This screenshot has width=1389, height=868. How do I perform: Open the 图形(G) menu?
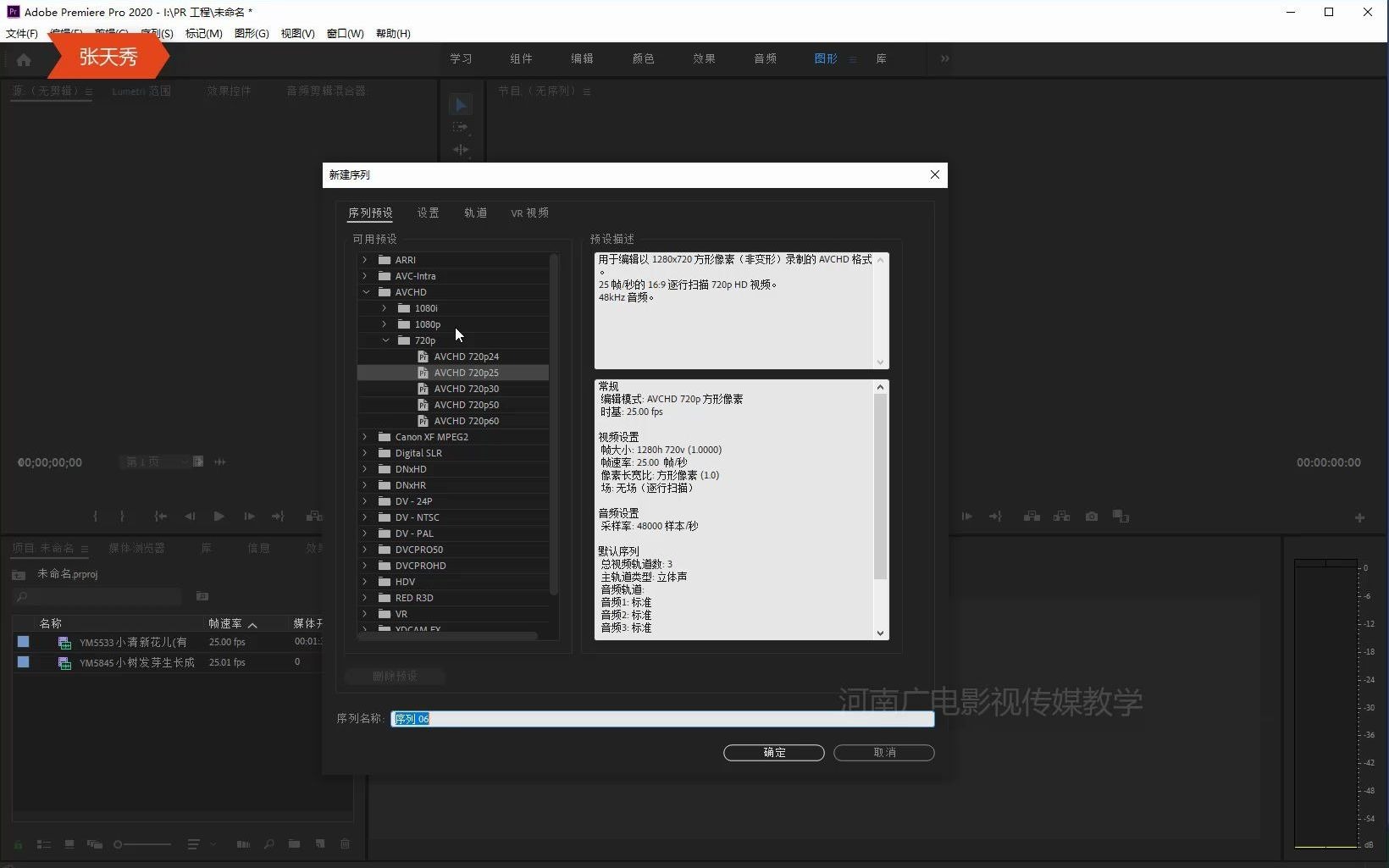[x=252, y=34]
